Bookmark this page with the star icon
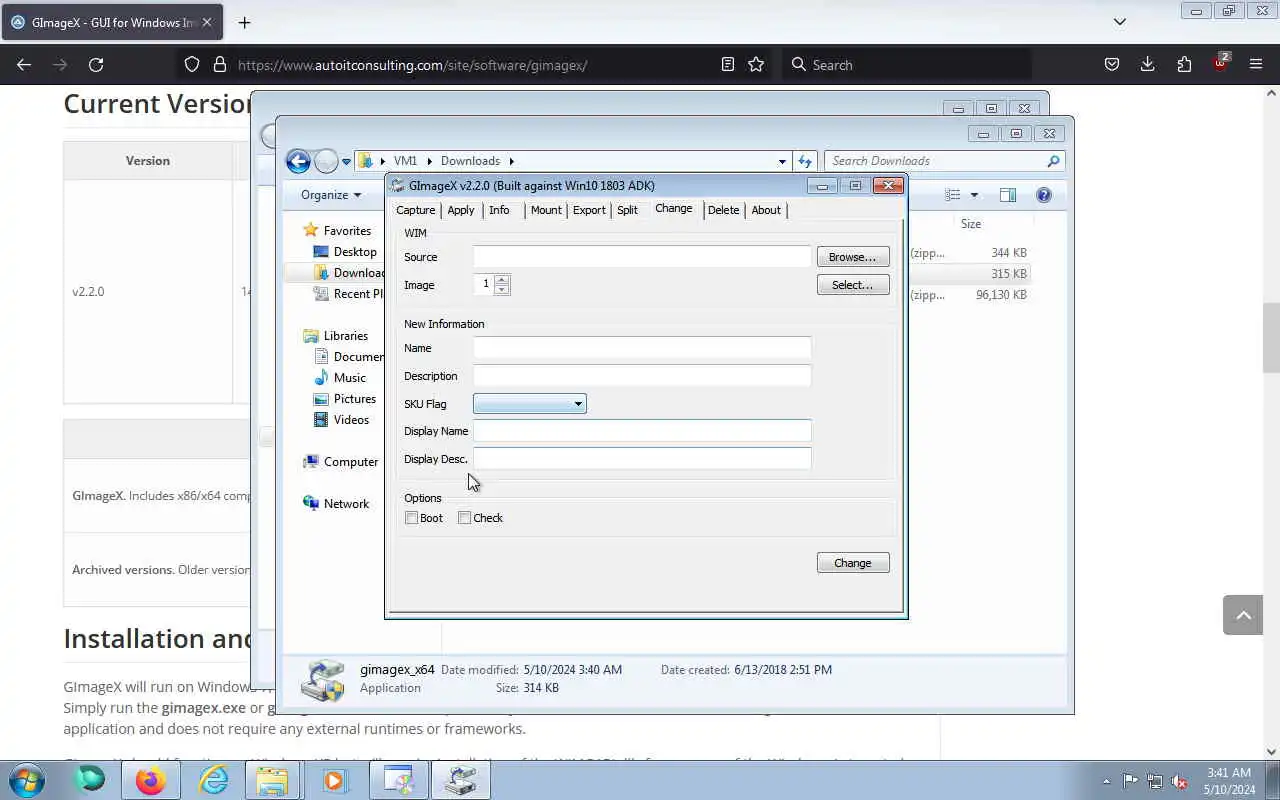The height and width of the screenshot is (800, 1280). [756, 65]
